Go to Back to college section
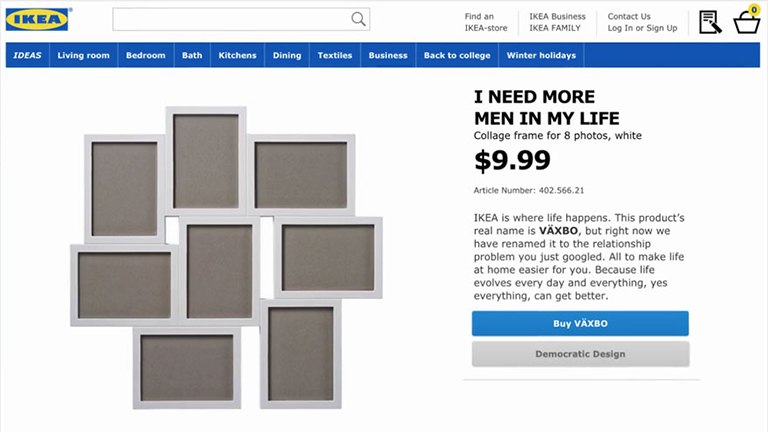The height and width of the screenshot is (432, 768). point(457,56)
